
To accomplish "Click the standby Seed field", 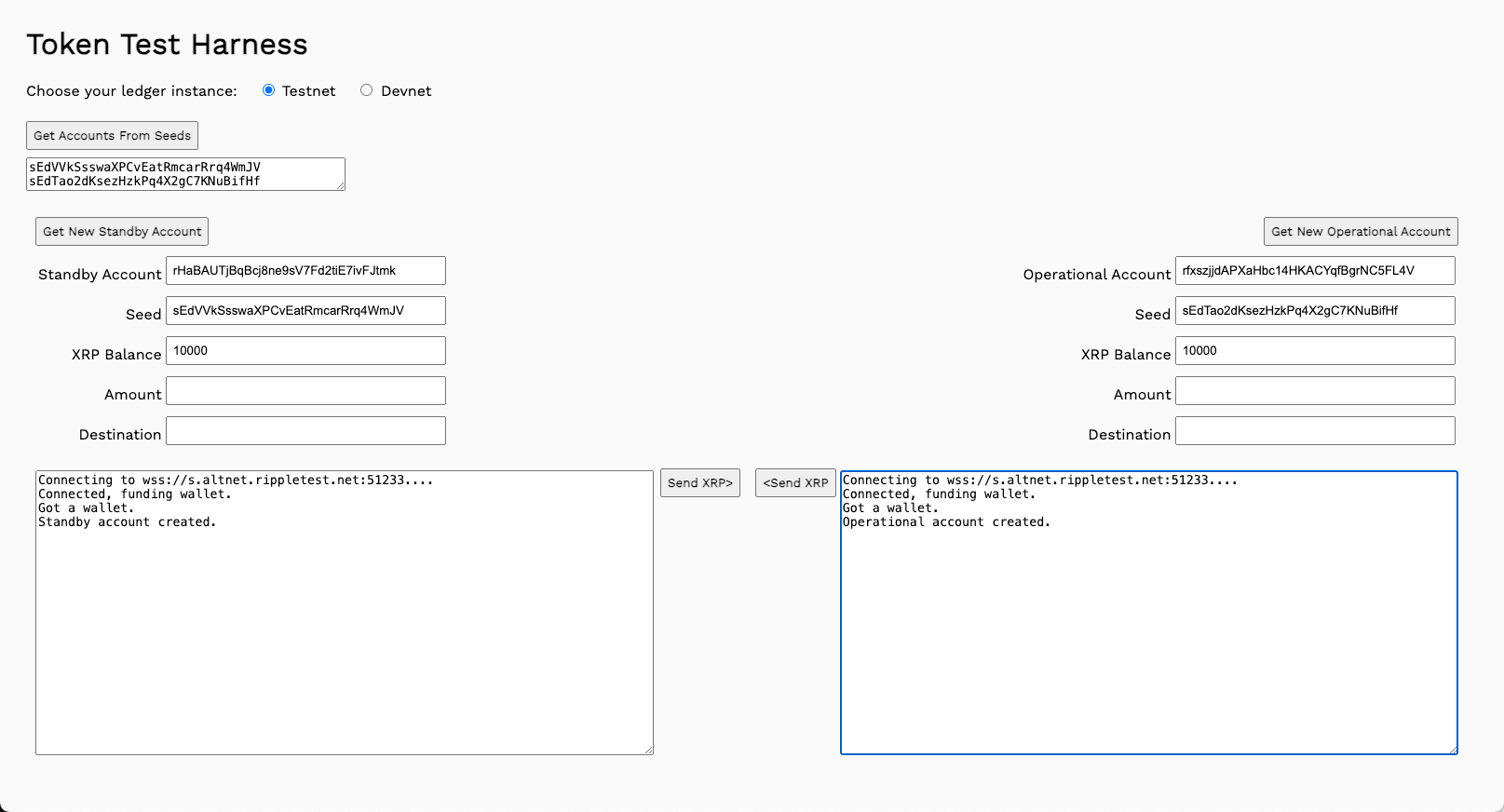I will click(x=305, y=311).
